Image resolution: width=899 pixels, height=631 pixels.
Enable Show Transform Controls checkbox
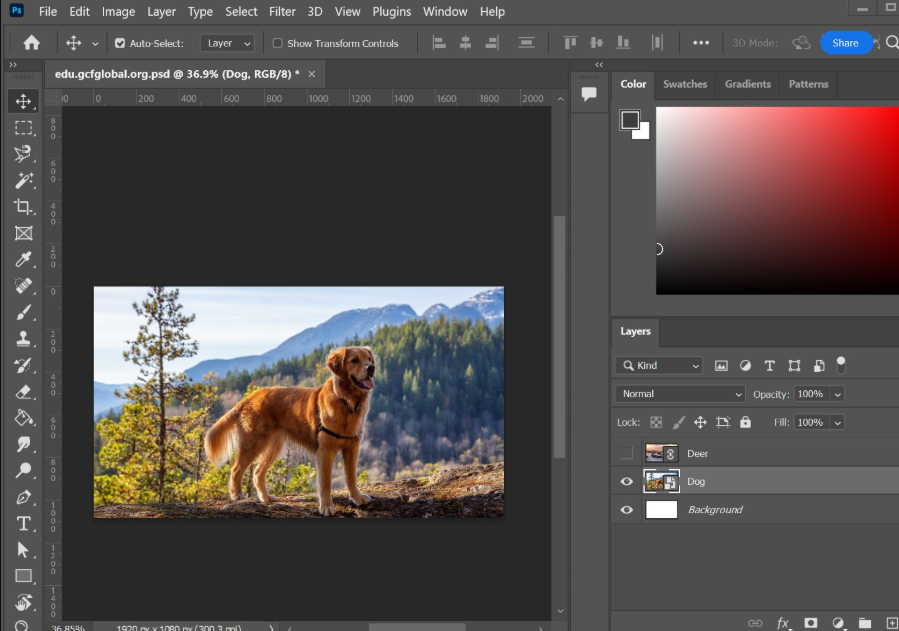(x=278, y=44)
